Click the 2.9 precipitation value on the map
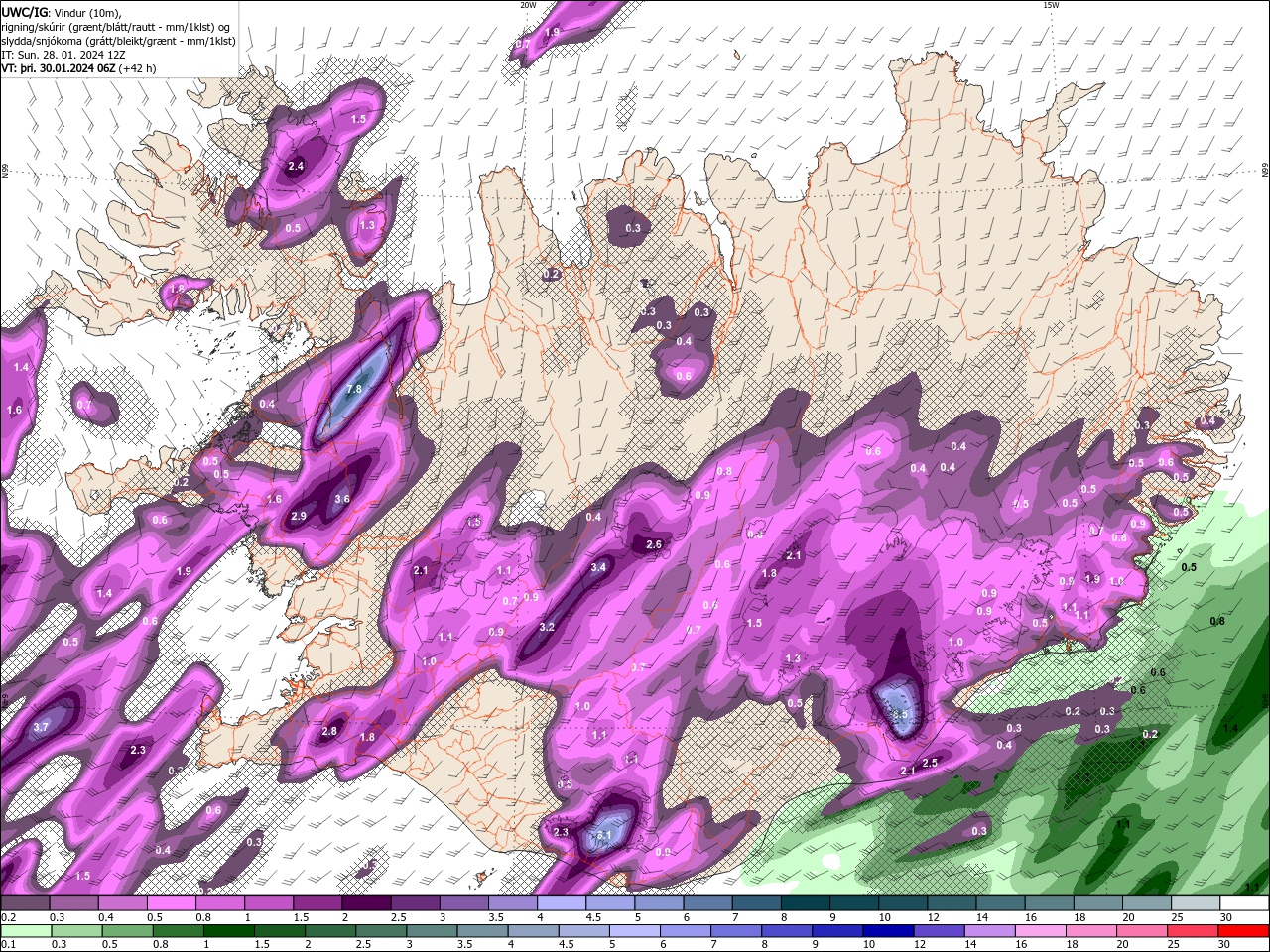Viewport: 1270px width, 952px height. click(x=299, y=516)
